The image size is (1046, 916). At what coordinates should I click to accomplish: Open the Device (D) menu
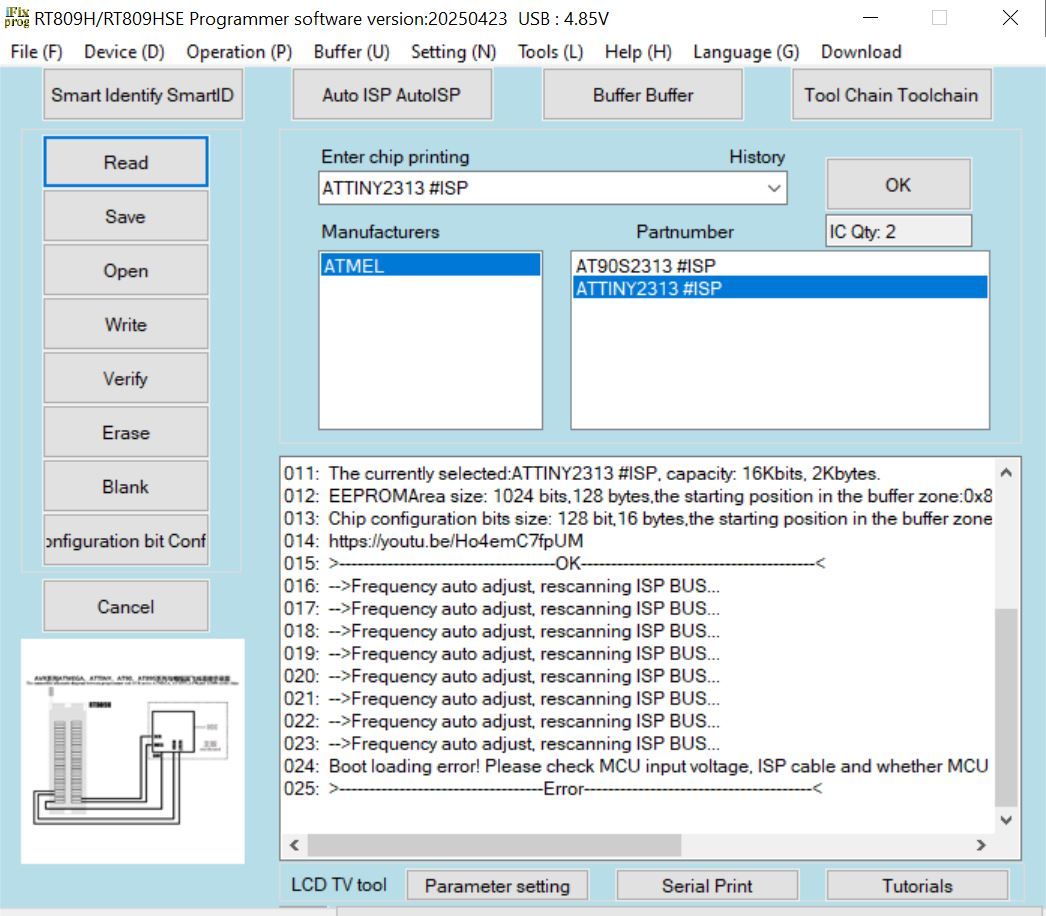tap(124, 52)
